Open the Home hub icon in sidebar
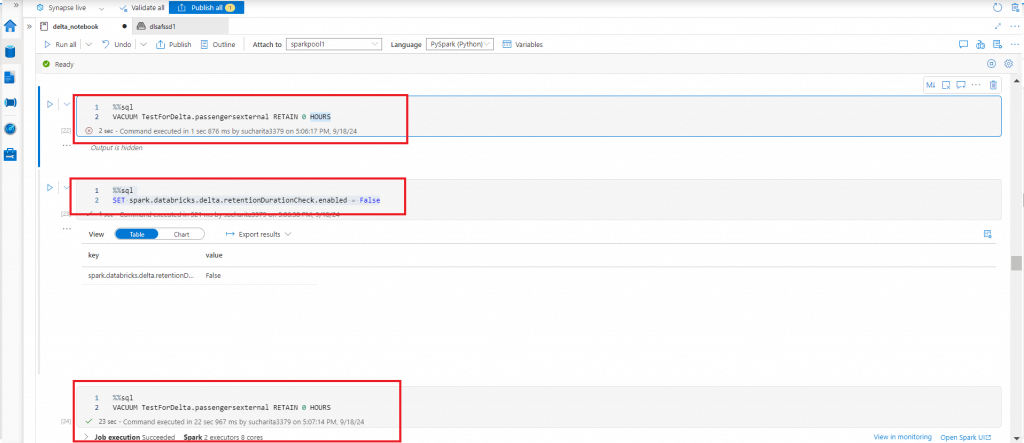 (x=10, y=27)
